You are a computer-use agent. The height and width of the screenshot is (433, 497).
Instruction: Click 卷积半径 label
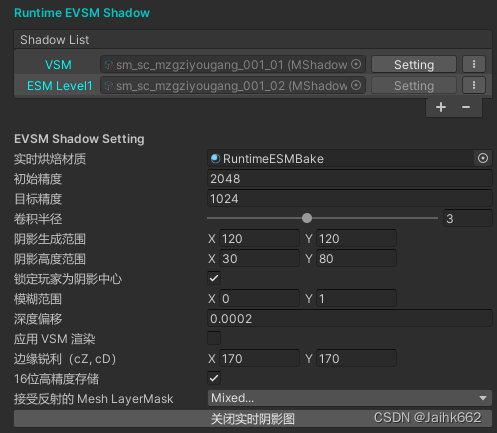click(38, 219)
